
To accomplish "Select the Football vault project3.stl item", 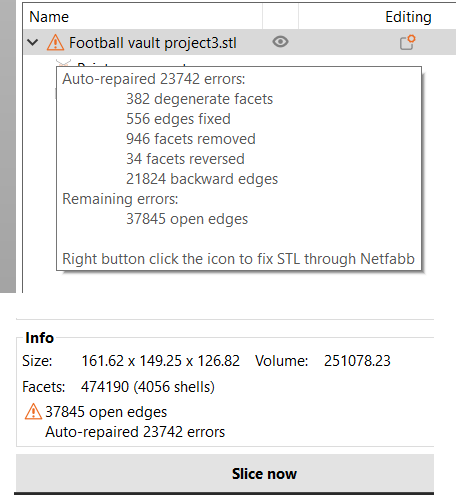I will (153, 43).
